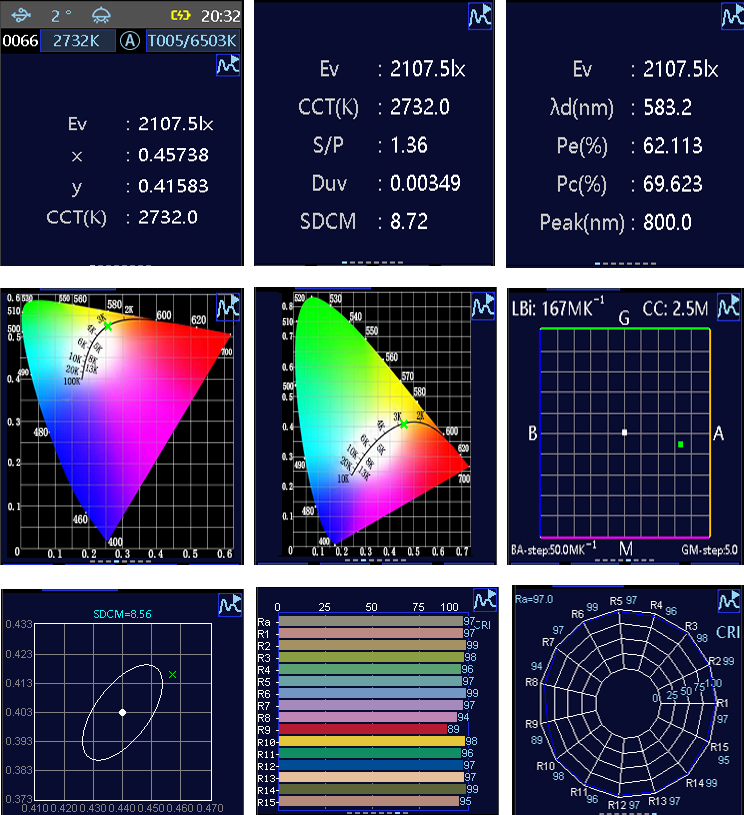Tap spectrum icon on the LBi/CC grid panel
Screen dimensions: 744x815
point(730,306)
